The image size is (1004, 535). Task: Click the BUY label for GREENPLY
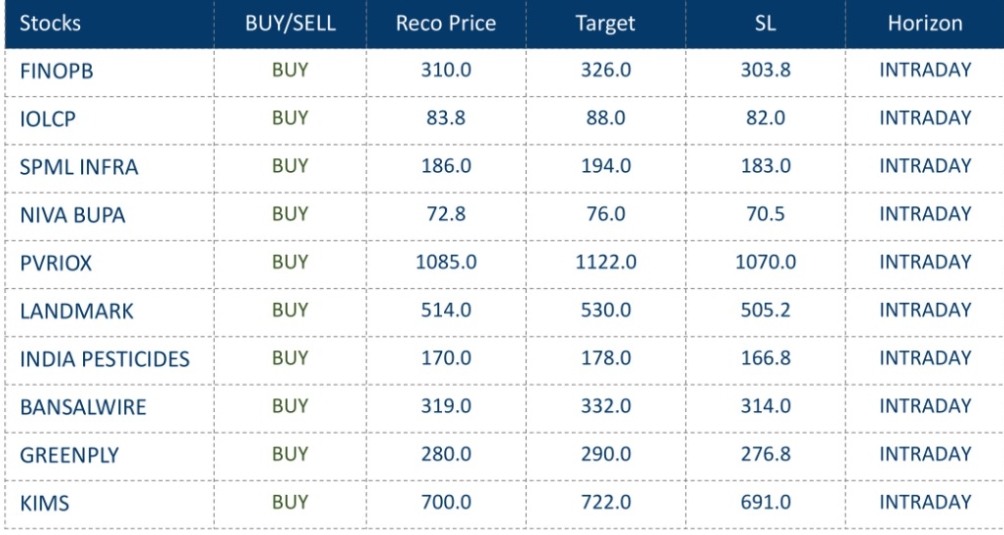pos(290,454)
